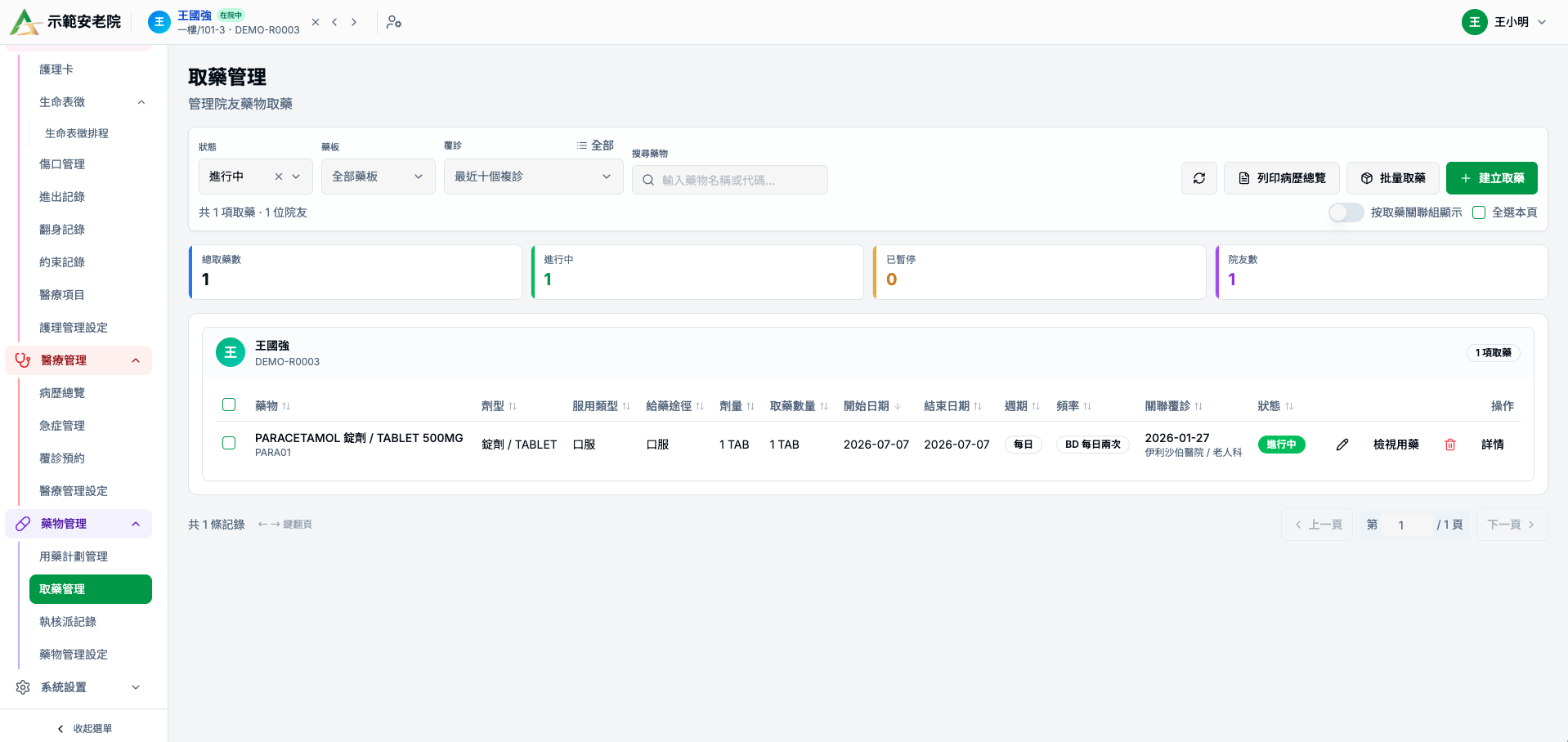Click the red delete trash icon
Screen dimensions: 1568x742
(1450, 445)
